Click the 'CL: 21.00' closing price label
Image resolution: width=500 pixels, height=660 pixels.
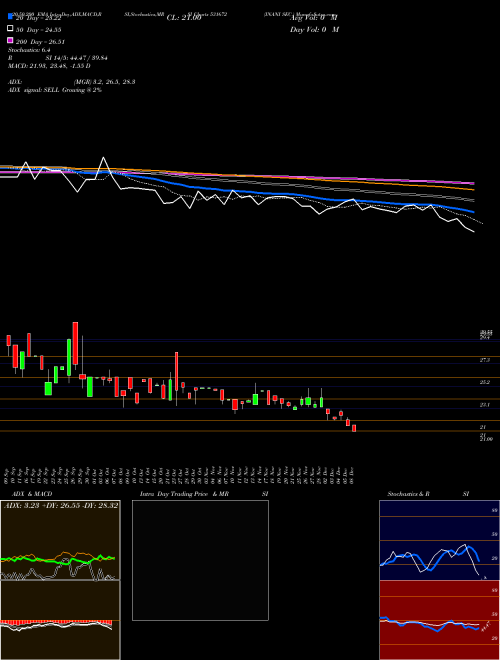[184, 18]
